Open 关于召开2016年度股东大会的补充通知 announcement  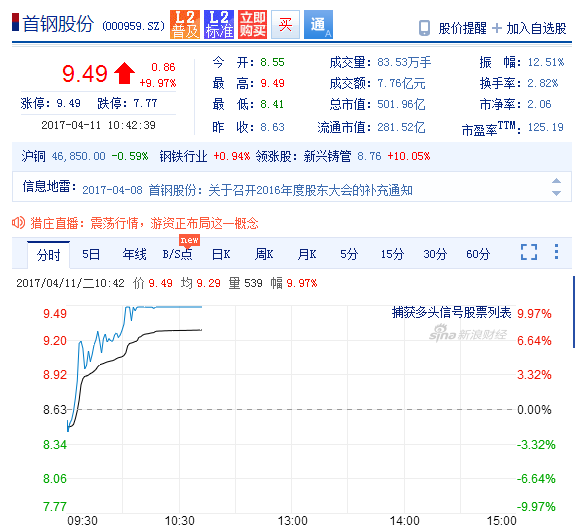click(x=310, y=190)
